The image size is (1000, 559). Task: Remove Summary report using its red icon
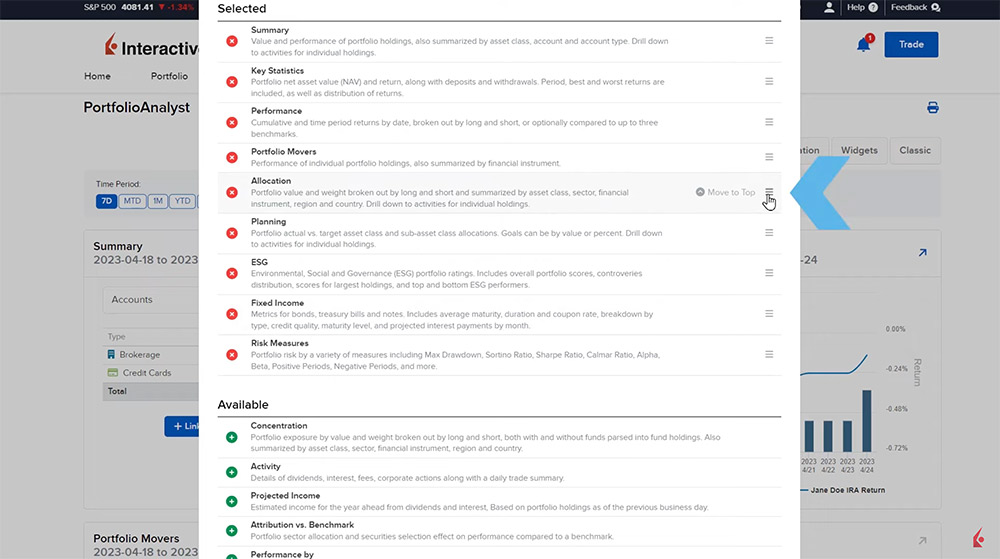(232, 41)
